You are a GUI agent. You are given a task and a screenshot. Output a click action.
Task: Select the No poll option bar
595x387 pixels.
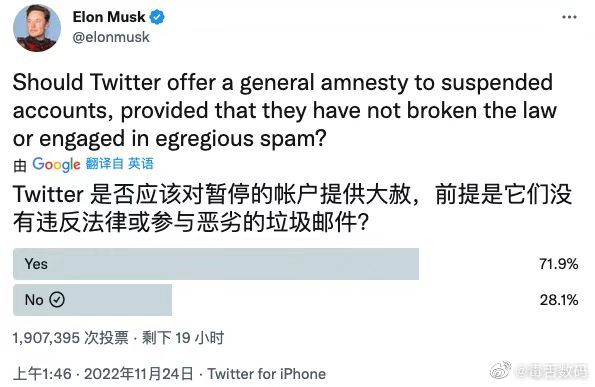coord(93,300)
